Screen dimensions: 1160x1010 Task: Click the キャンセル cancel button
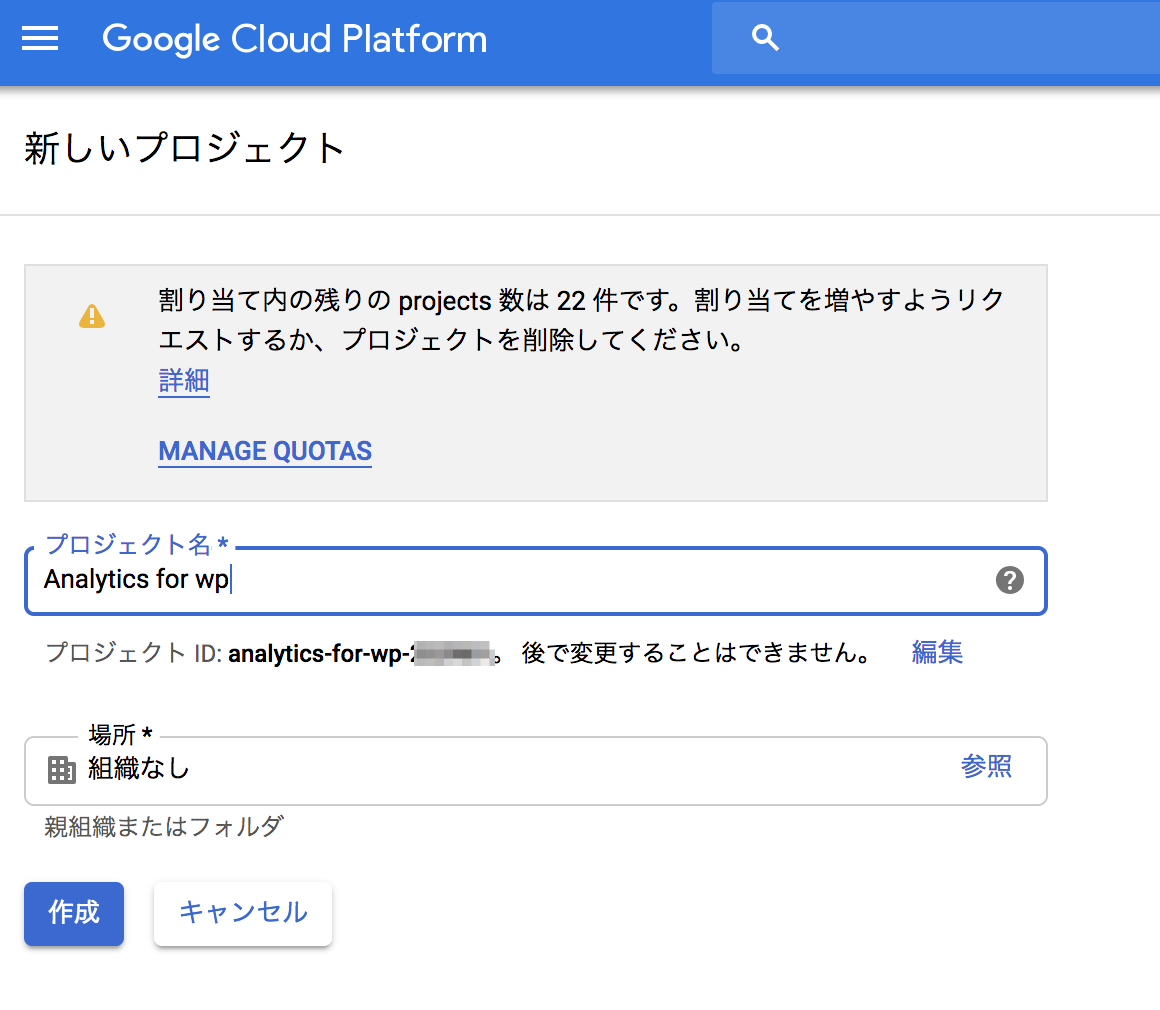(x=243, y=913)
